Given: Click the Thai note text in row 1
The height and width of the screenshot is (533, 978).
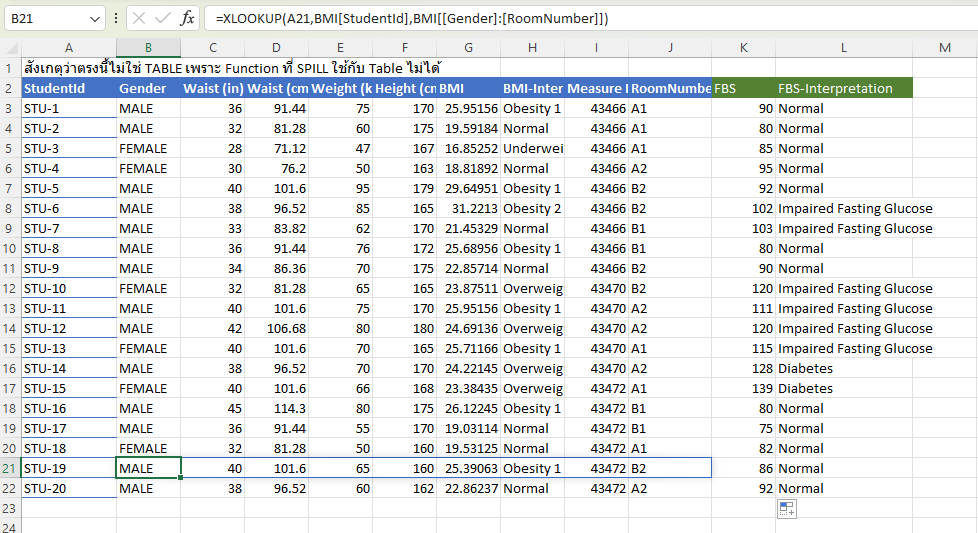Looking at the screenshot, I should click(x=232, y=68).
